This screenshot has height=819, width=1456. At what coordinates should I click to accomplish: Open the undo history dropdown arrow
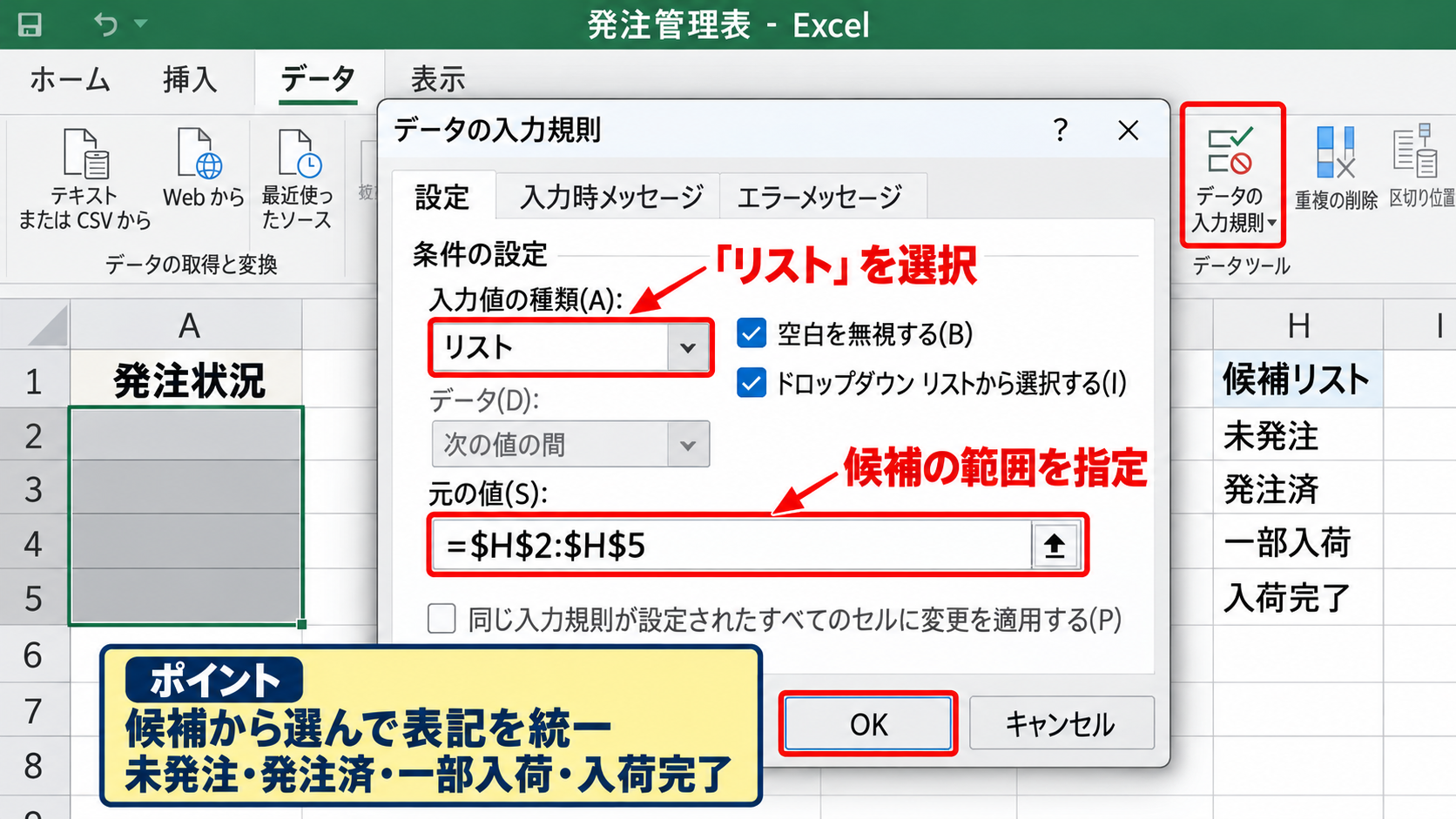(140, 23)
